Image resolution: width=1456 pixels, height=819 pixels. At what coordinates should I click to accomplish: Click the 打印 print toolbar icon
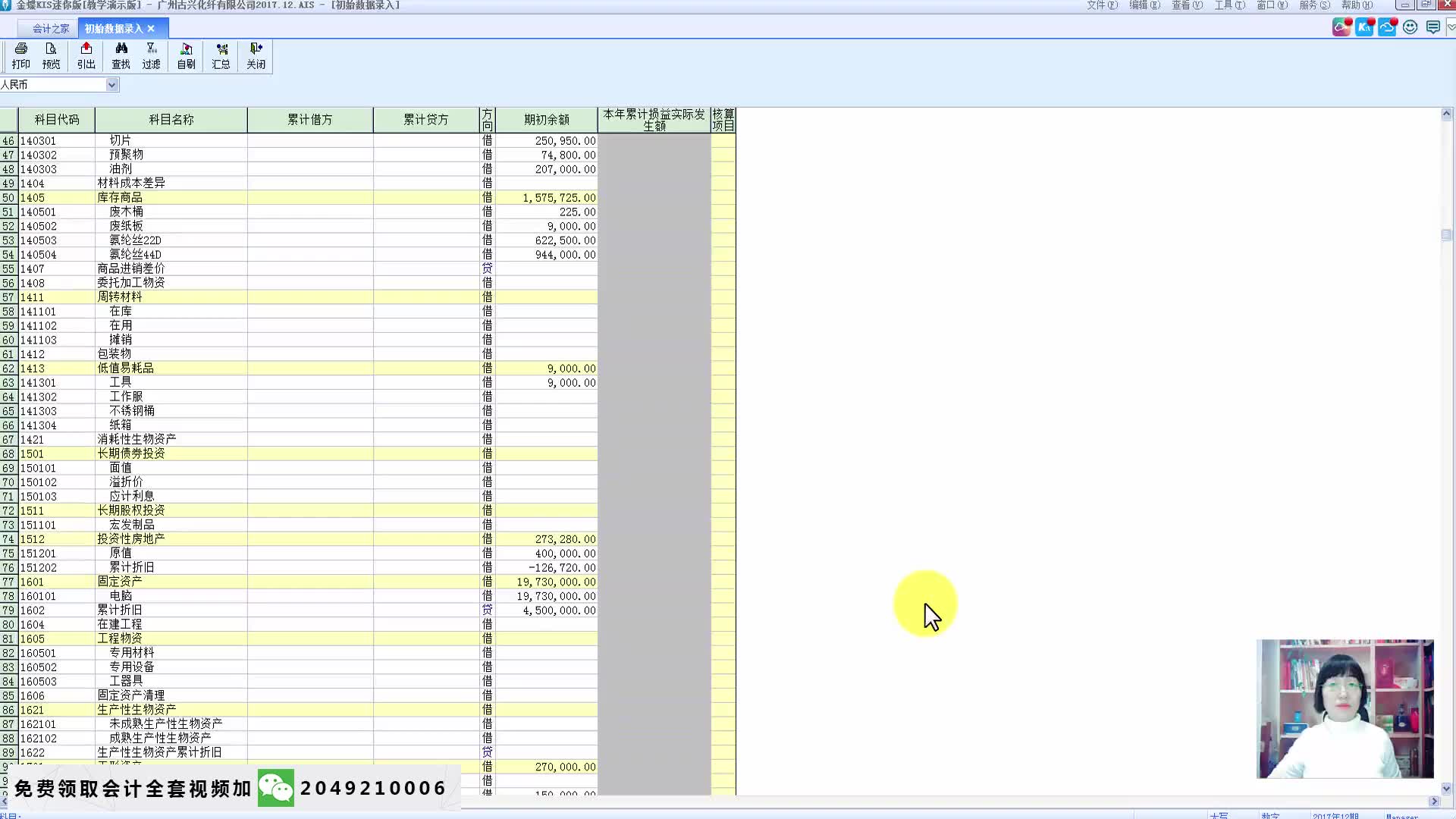tap(21, 56)
